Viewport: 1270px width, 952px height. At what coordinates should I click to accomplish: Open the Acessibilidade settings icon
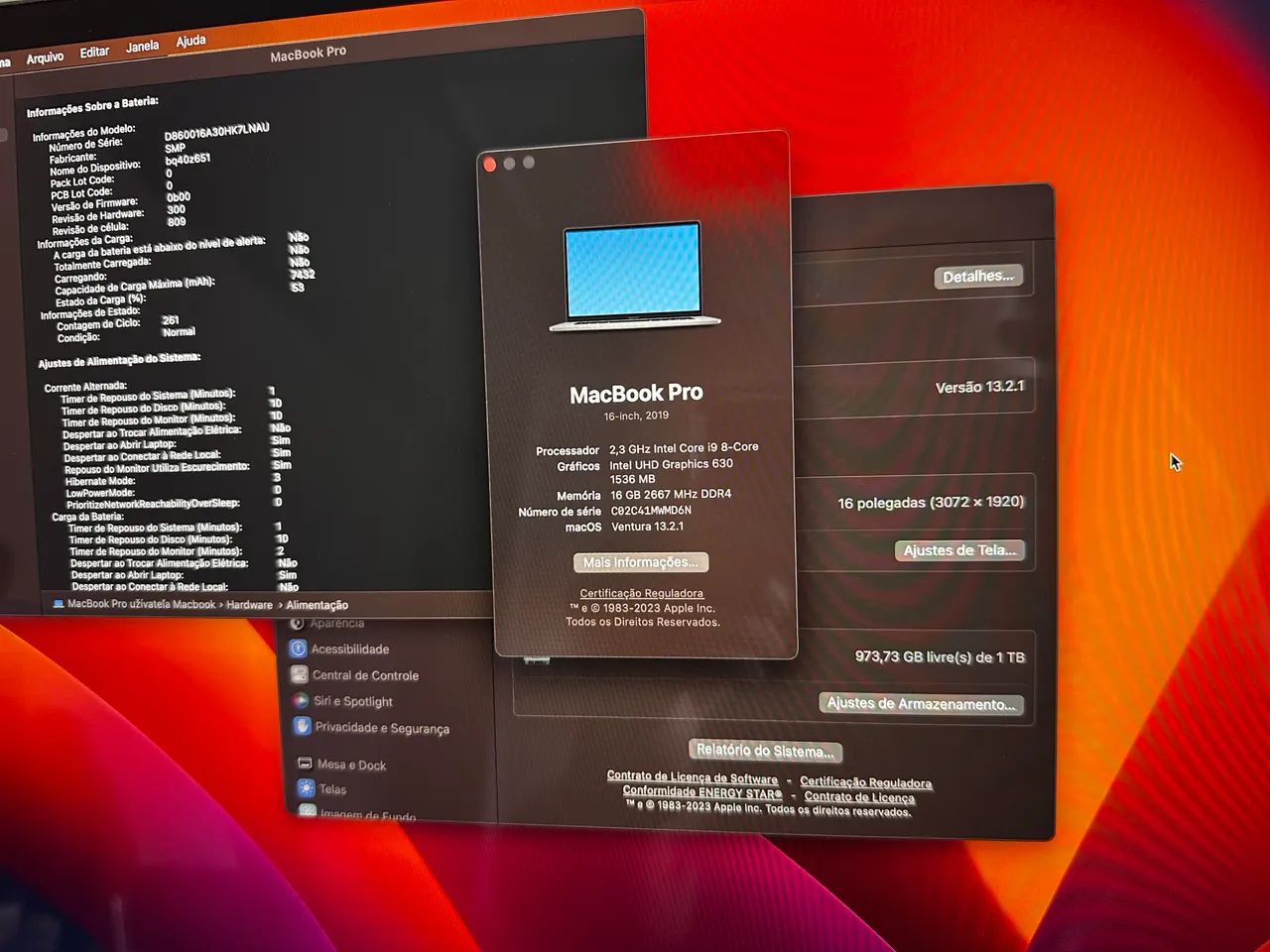300,649
